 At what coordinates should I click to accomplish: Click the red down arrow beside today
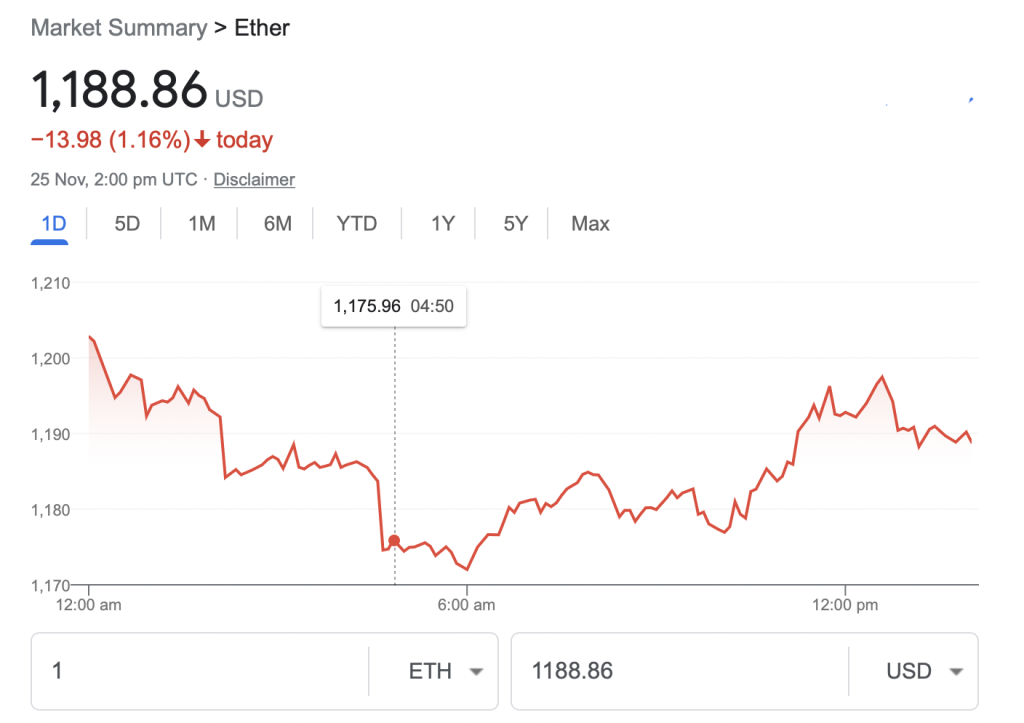202,139
